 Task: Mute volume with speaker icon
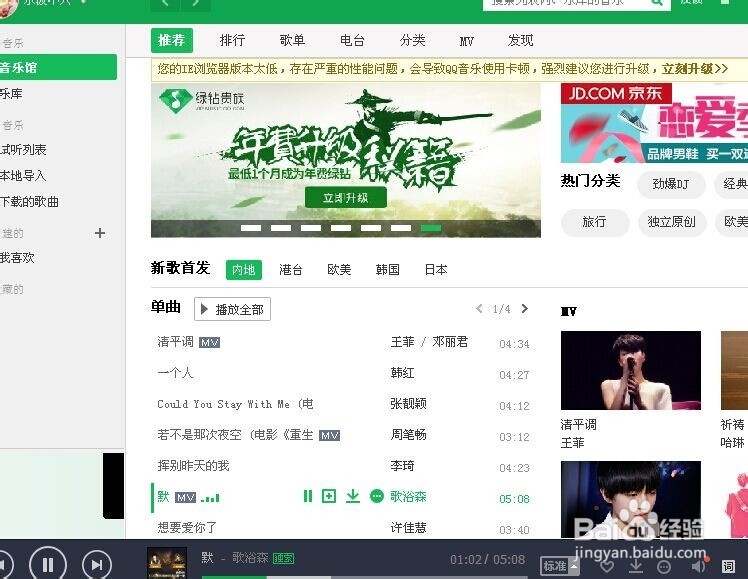698,566
